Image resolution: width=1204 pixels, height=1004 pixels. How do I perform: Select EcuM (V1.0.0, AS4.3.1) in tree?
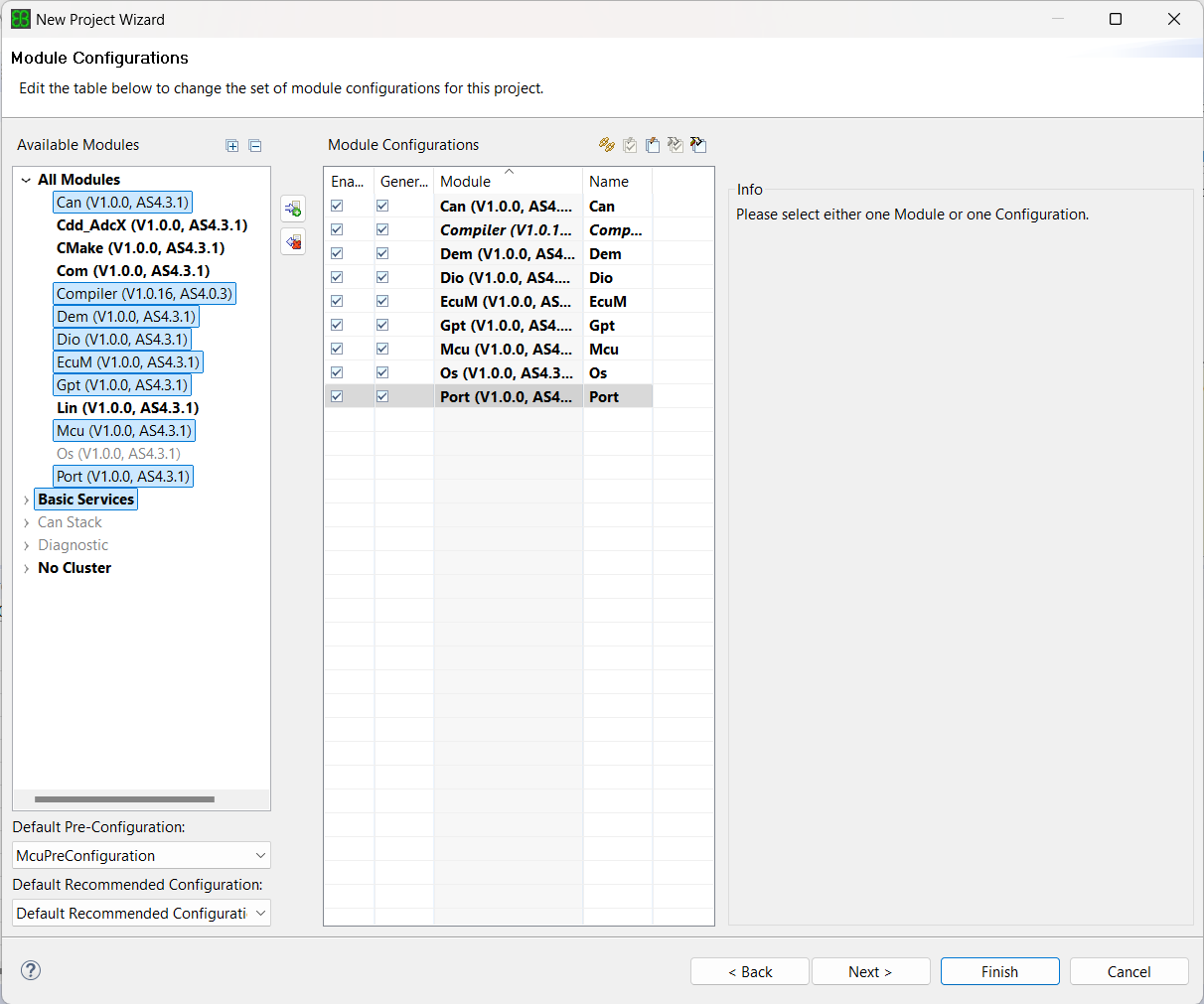point(128,362)
